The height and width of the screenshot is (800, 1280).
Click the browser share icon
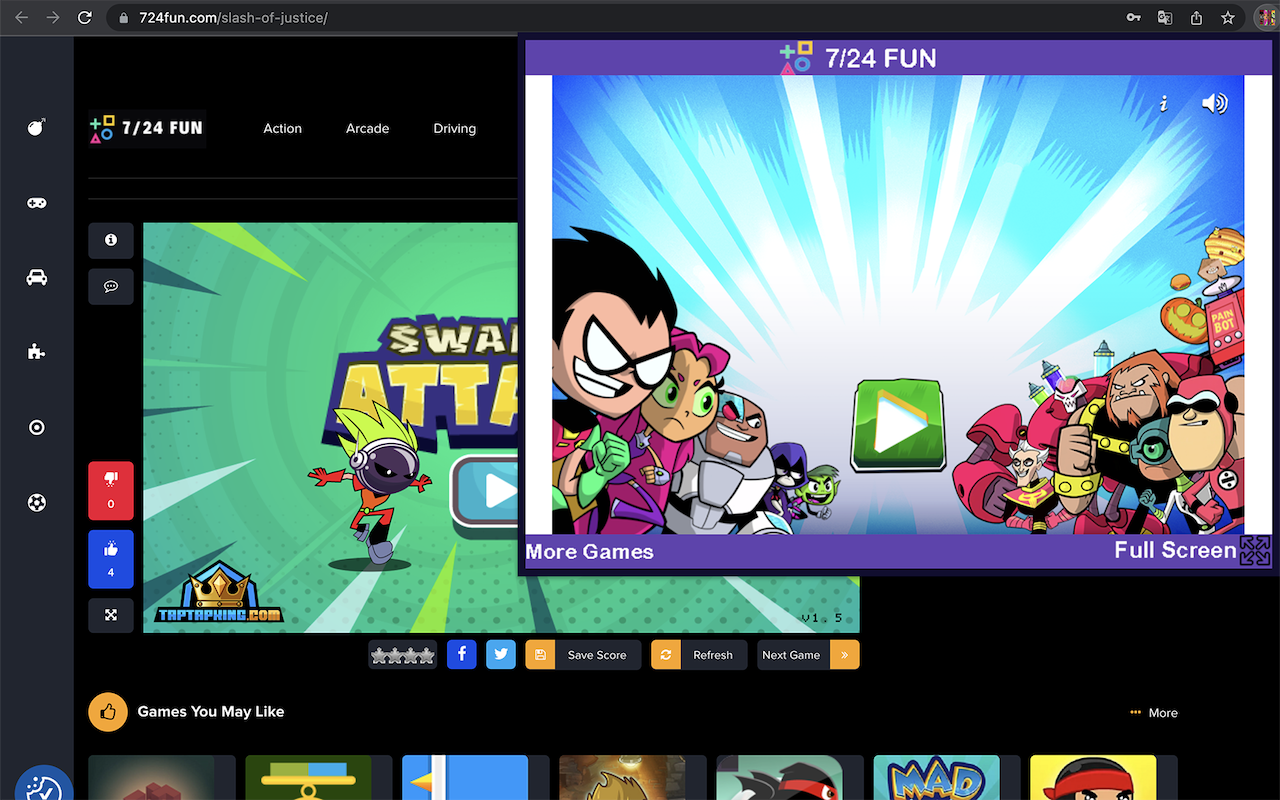point(1196,18)
